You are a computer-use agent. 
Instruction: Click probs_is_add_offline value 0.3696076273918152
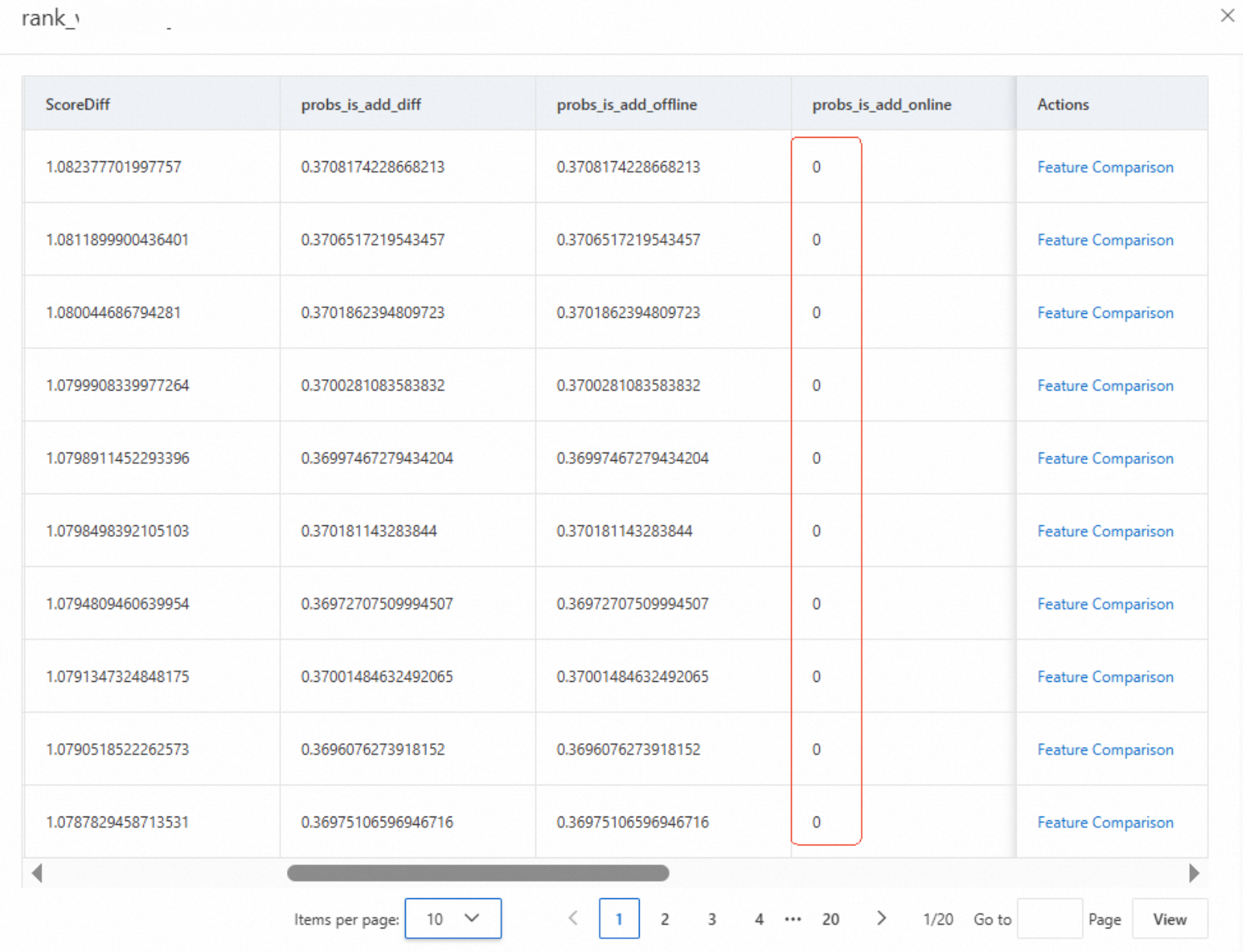628,749
